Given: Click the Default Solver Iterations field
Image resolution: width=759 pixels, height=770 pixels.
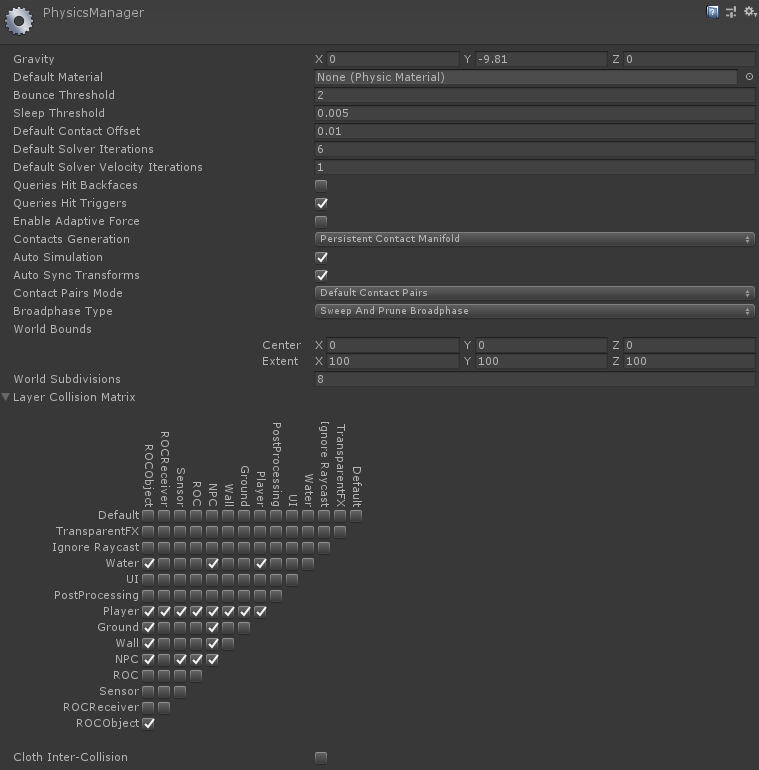Looking at the screenshot, I should 535,149.
